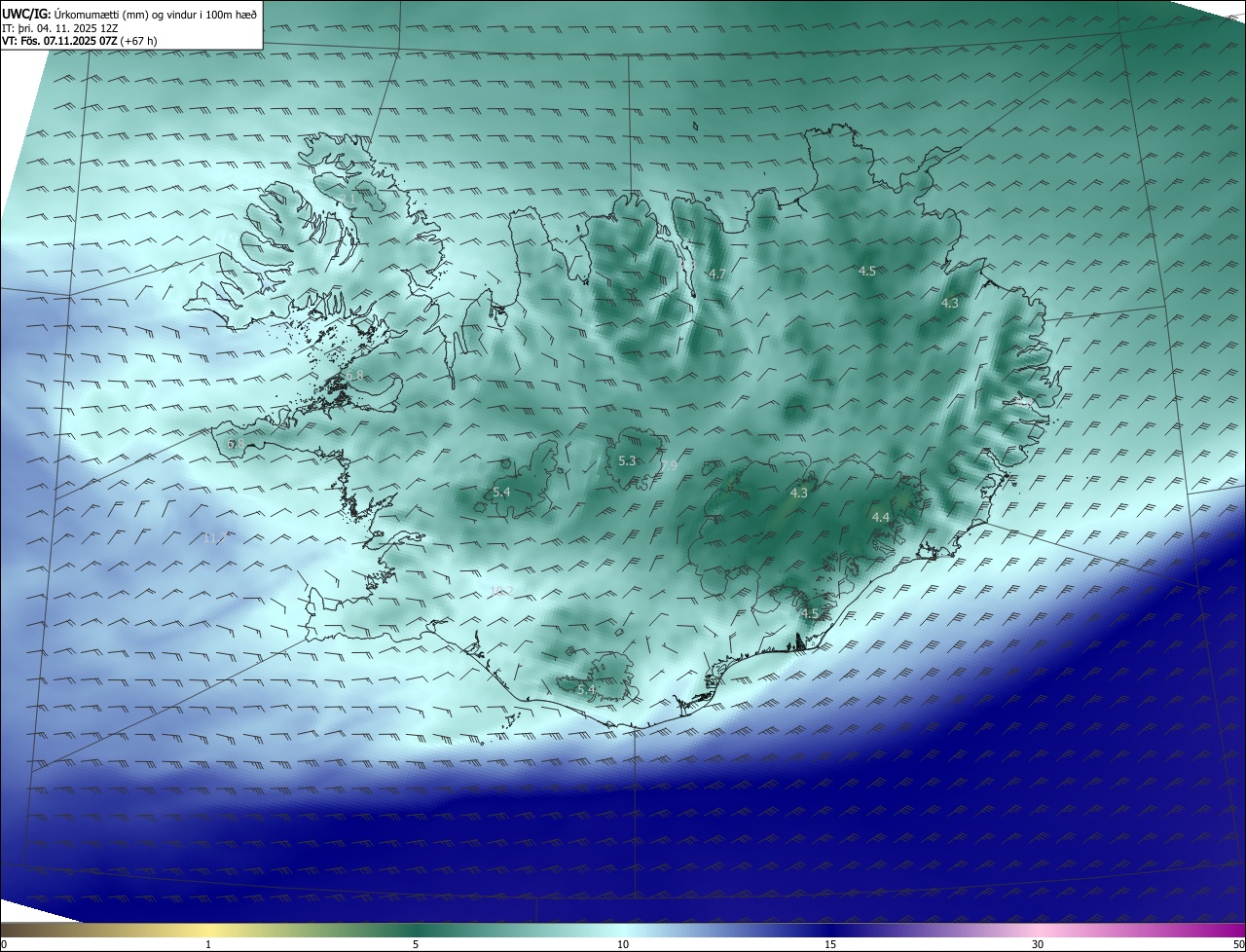Click the map value "11.7"
Viewport: 1246px width, 952px height.
pyautogui.click(x=214, y=537)
